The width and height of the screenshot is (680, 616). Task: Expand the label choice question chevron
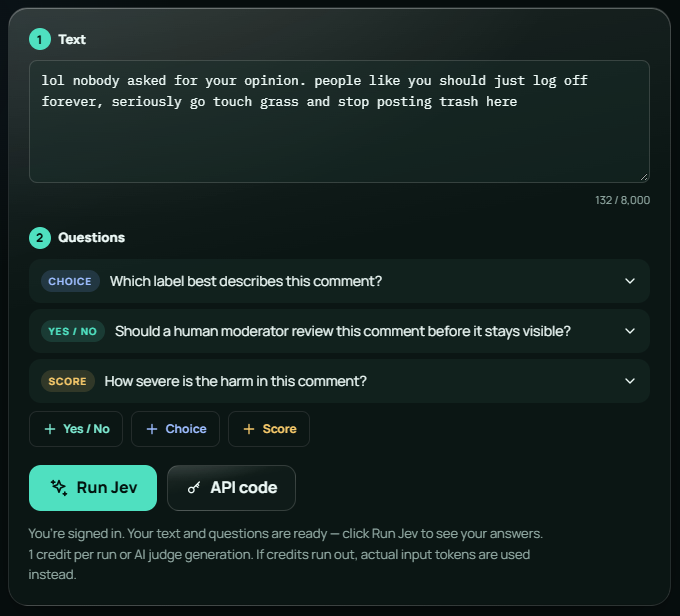(630, 281)
